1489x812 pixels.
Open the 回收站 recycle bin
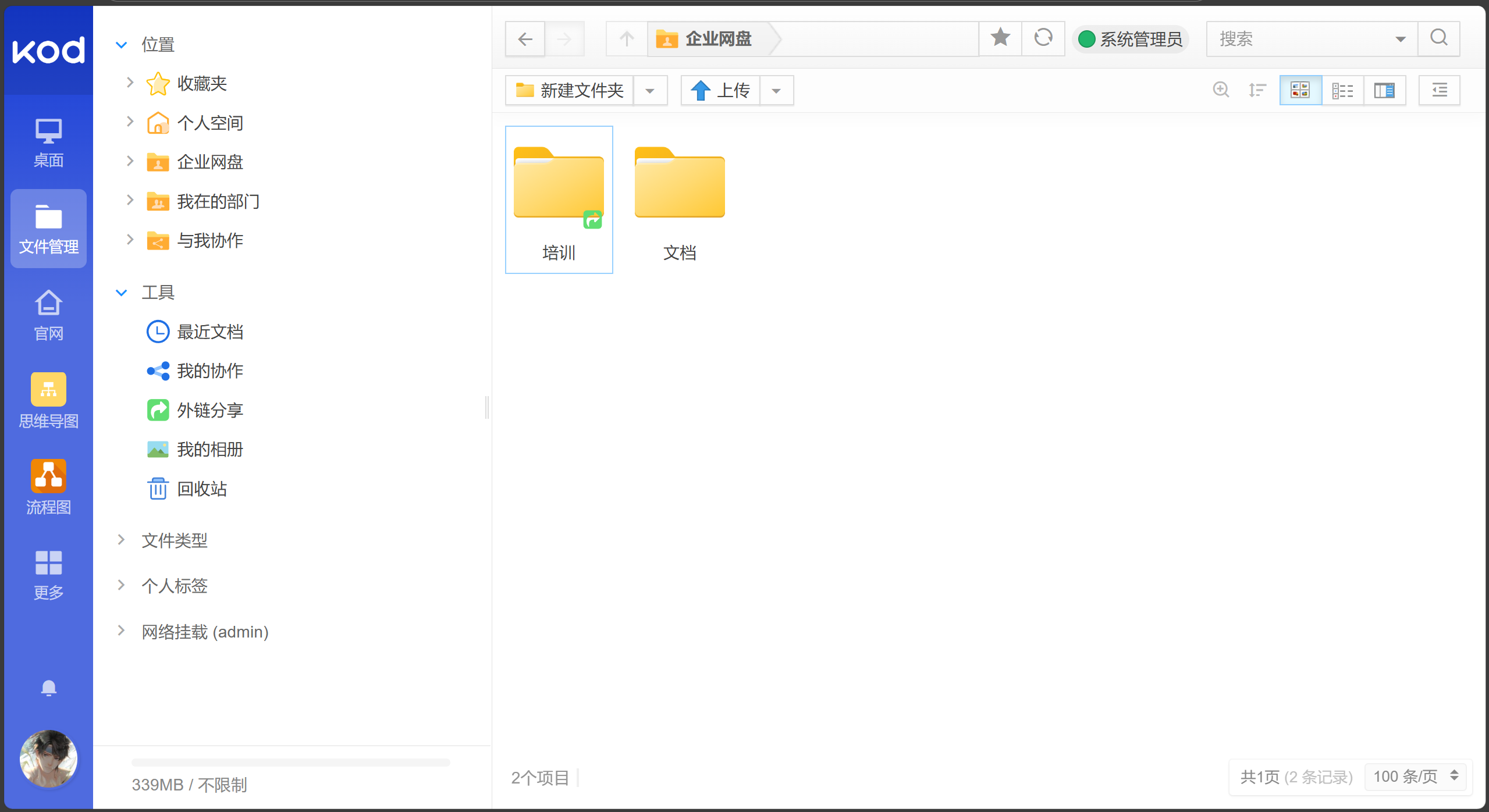coord(187,489)
